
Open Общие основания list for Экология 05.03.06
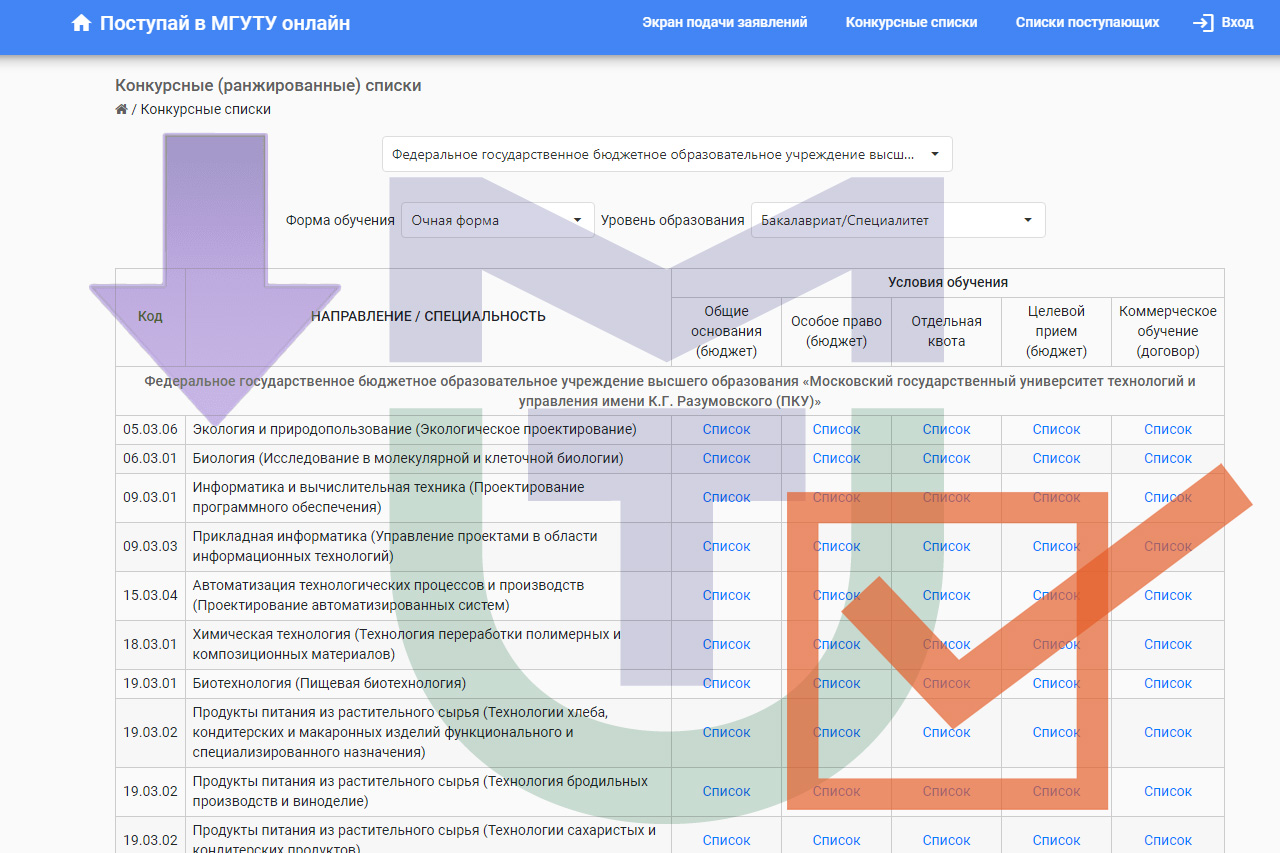[x=726, y=429]
